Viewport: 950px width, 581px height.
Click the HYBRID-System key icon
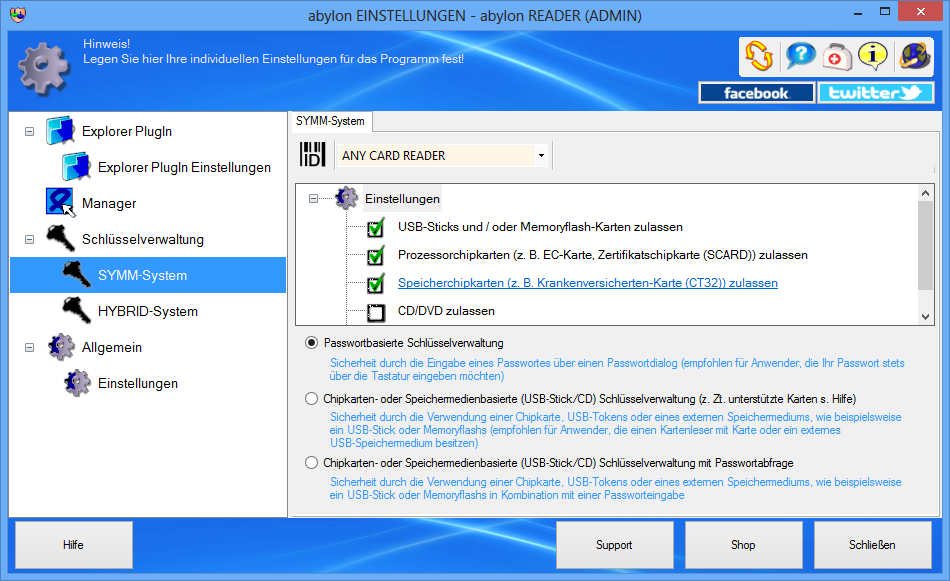click(x=76, y=311)
